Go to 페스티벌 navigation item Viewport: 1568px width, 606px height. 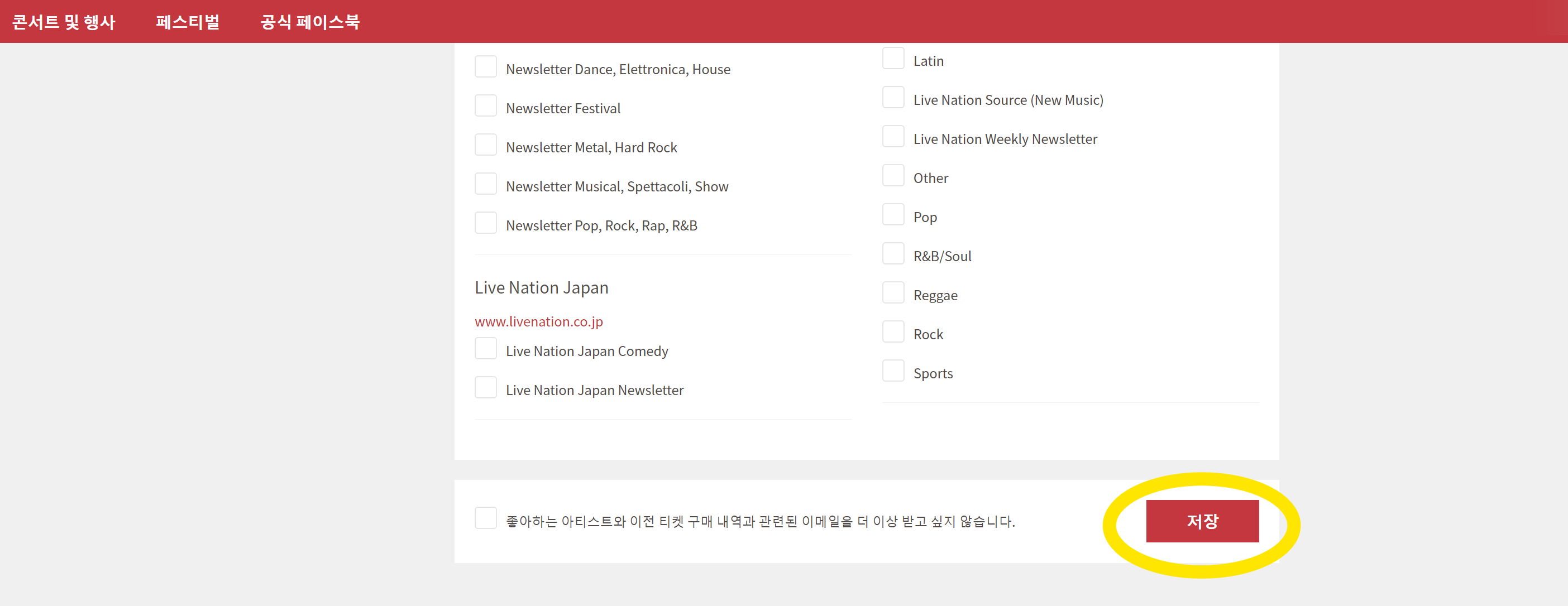[188, 22]
